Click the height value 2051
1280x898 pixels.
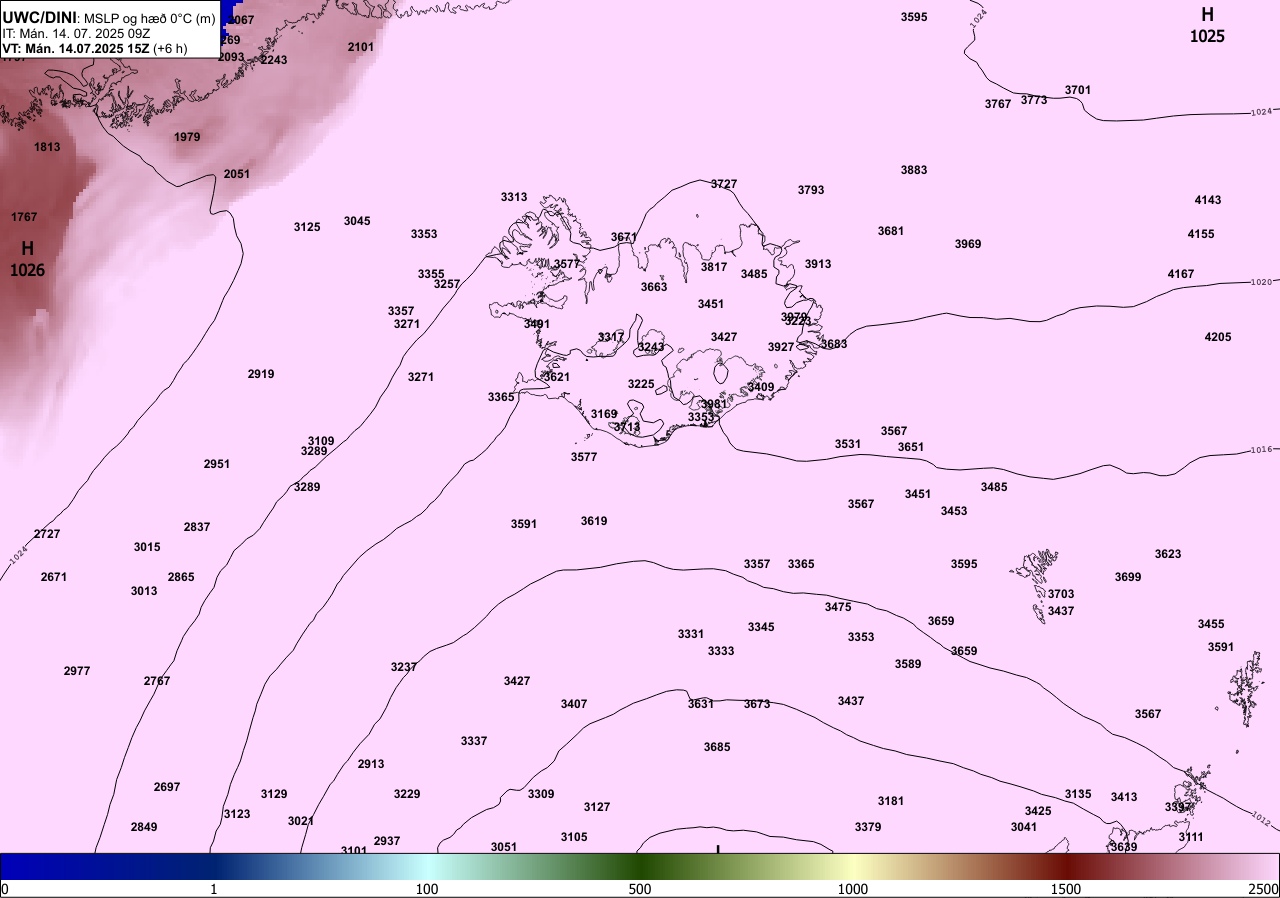pos(237,174)
